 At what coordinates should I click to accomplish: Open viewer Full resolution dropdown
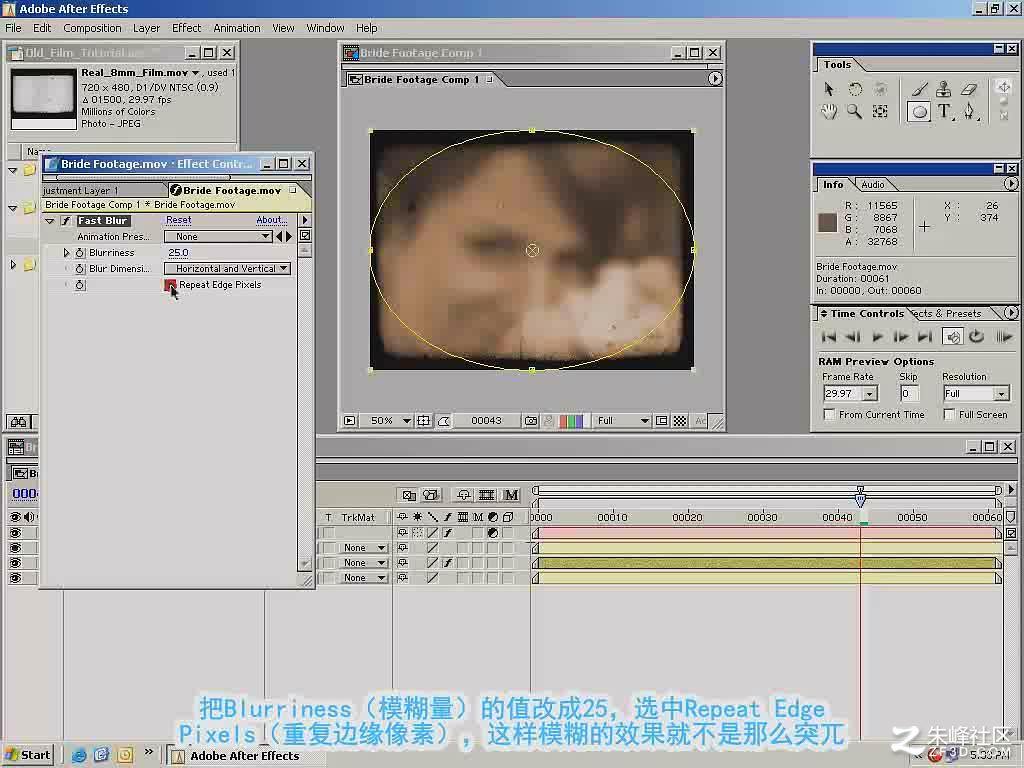click(x=622, y=421)
